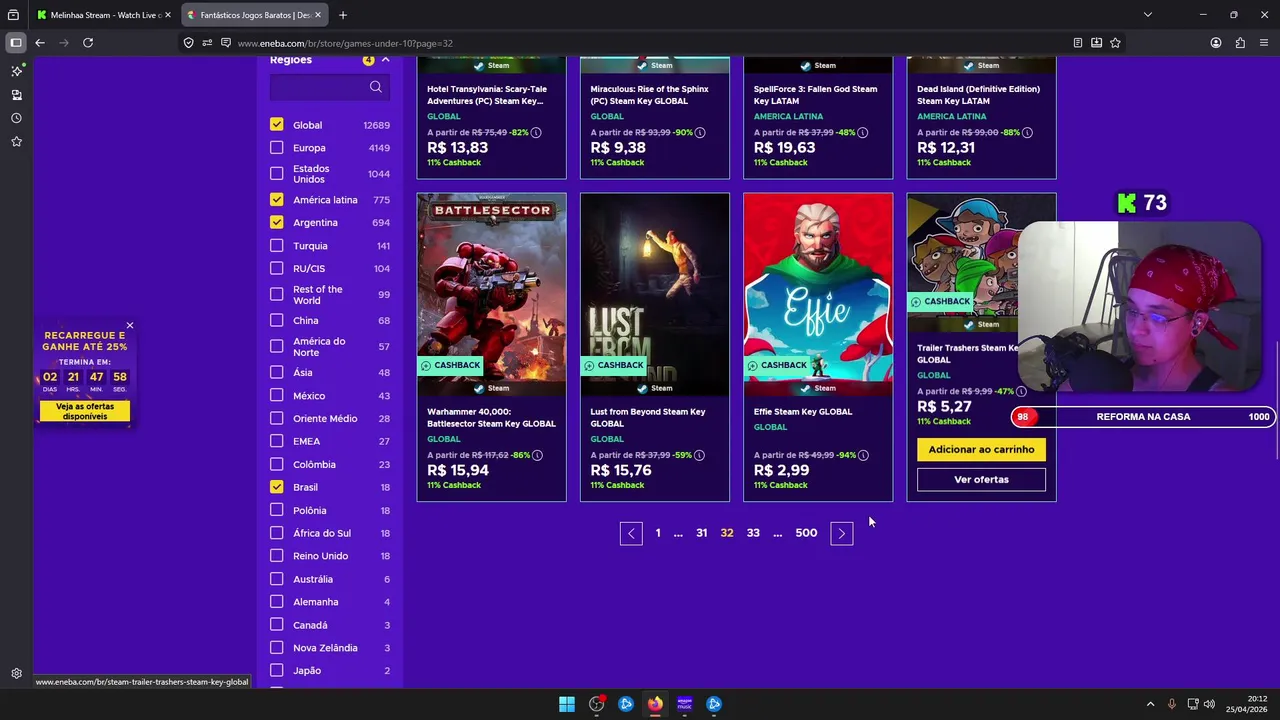The width and height of the screenshot is (1280, 720).
Task: Click the Firefox taskbar icon
Action: coord(655,704)
